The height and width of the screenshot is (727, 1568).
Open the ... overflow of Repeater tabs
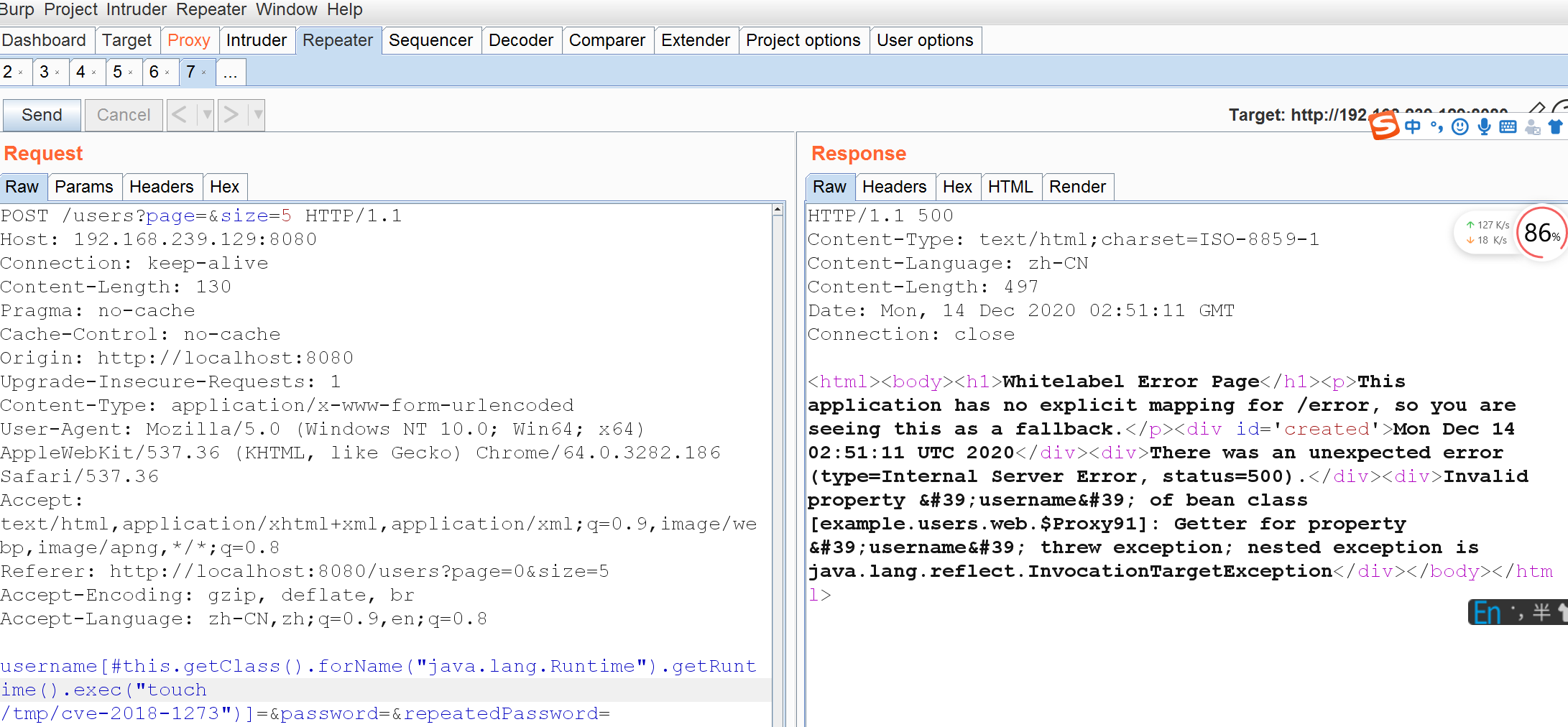point(230,72)
